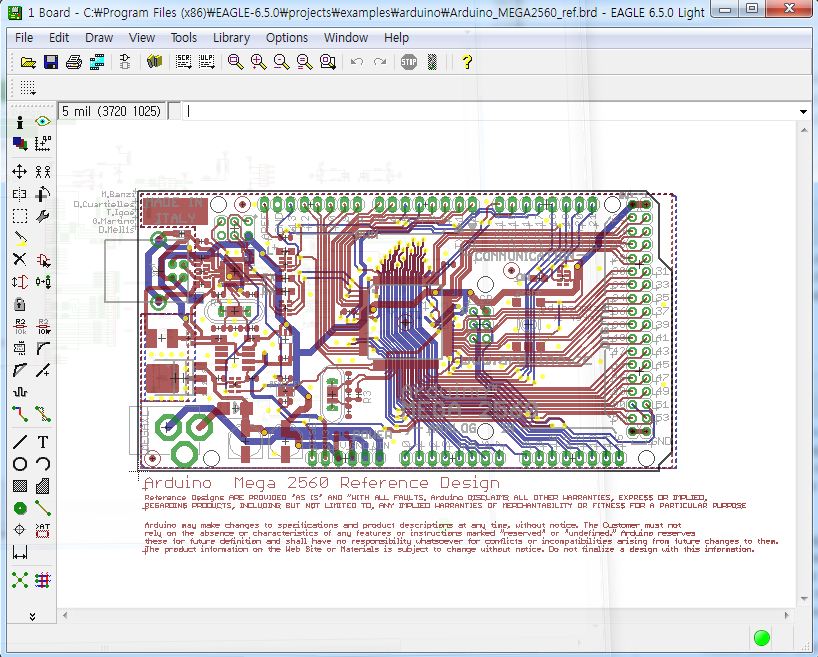Screen dimensions: 818x657
Task: Select the Rotate tool
Action: pos(43,194)
